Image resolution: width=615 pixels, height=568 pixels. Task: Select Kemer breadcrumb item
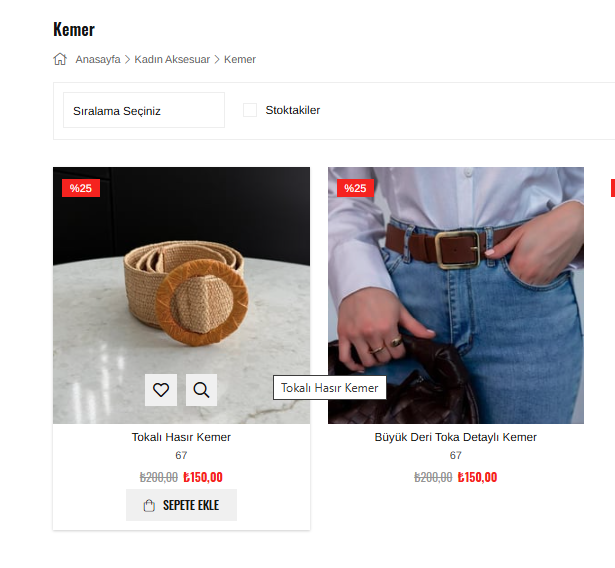(x=240, y=59)
